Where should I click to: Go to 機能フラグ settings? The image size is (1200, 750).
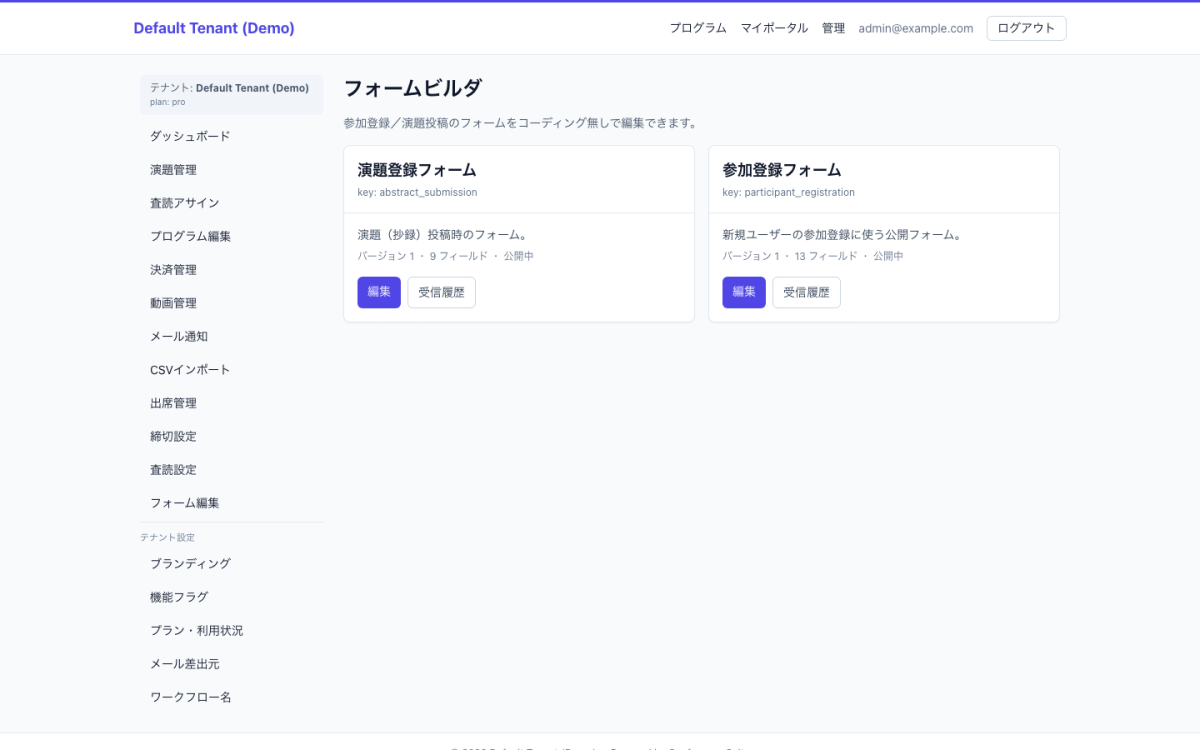click(232, 597)
